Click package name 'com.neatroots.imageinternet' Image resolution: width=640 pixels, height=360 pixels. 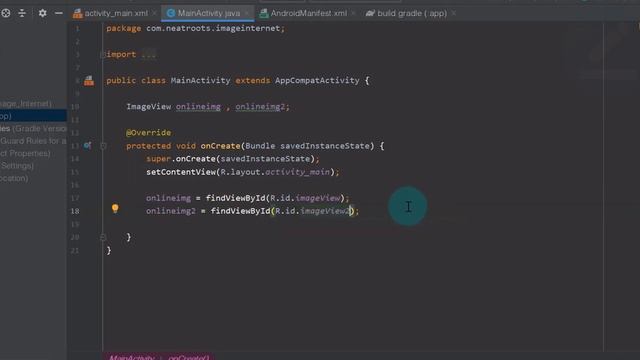point(213,28)
